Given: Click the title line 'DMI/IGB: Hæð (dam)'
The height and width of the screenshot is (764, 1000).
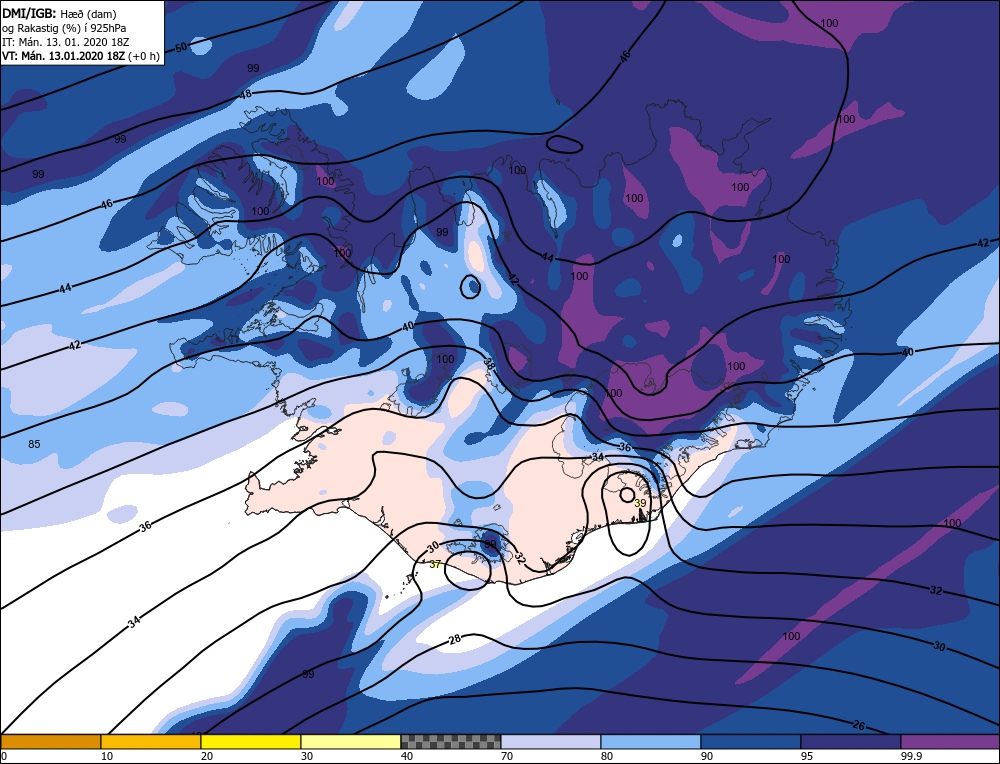Looking at the screenshot, I should (x=59, y=13).
